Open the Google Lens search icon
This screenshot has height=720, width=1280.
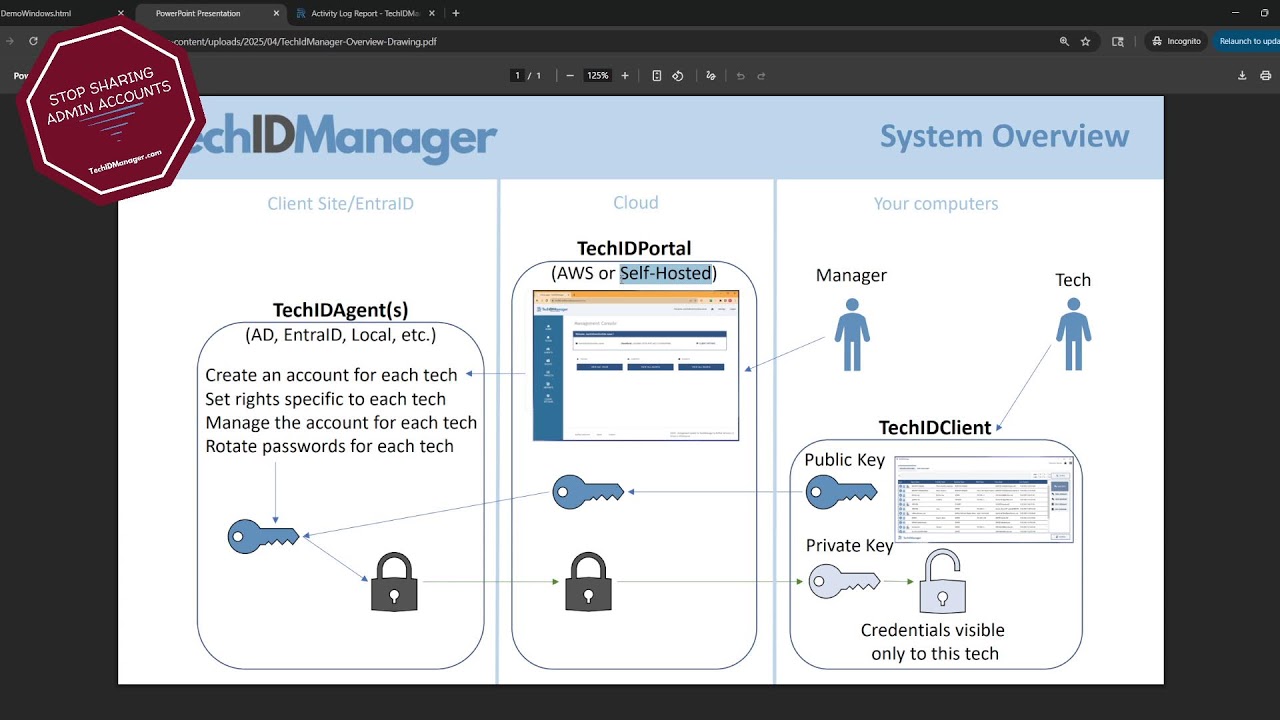coord(1118,42)
